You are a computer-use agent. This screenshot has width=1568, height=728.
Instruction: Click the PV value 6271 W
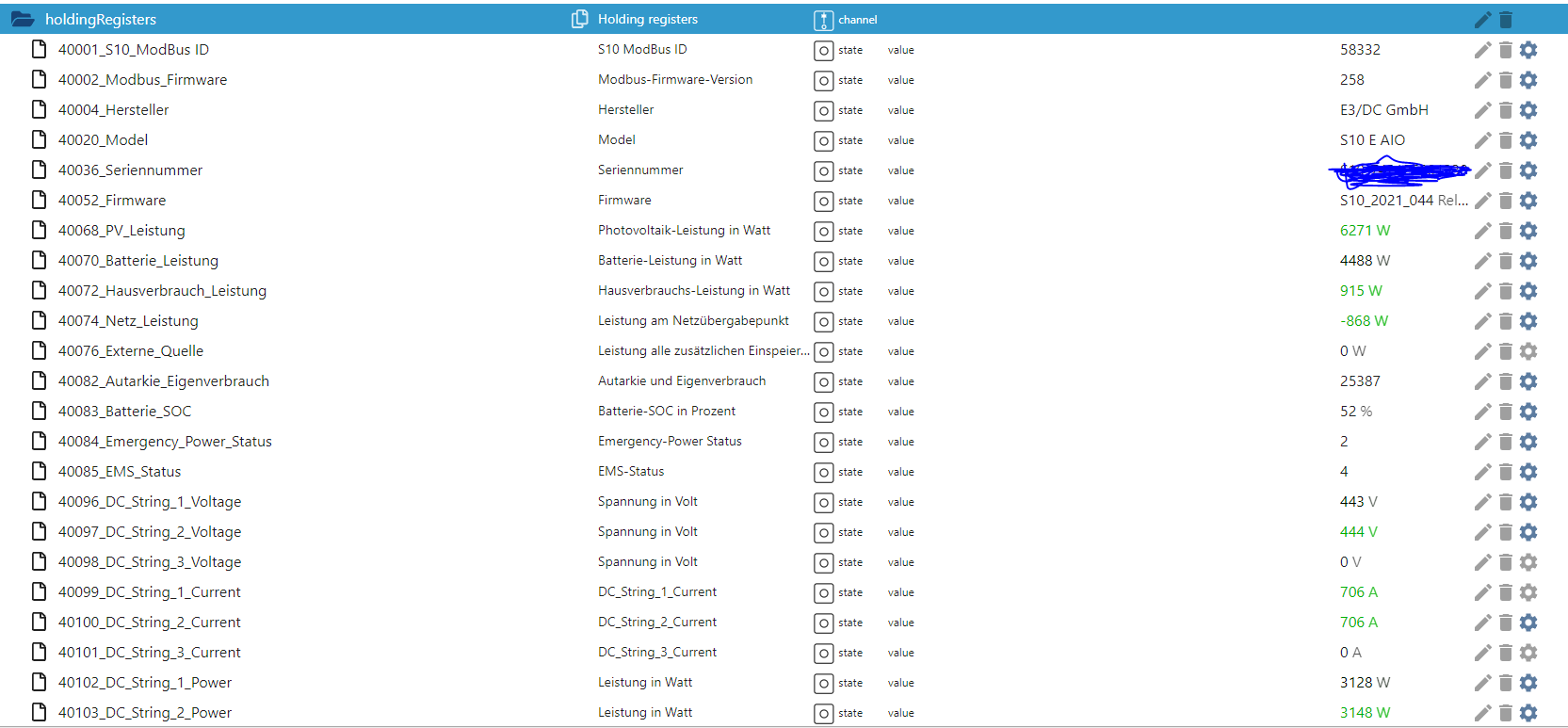point(1365,231)
